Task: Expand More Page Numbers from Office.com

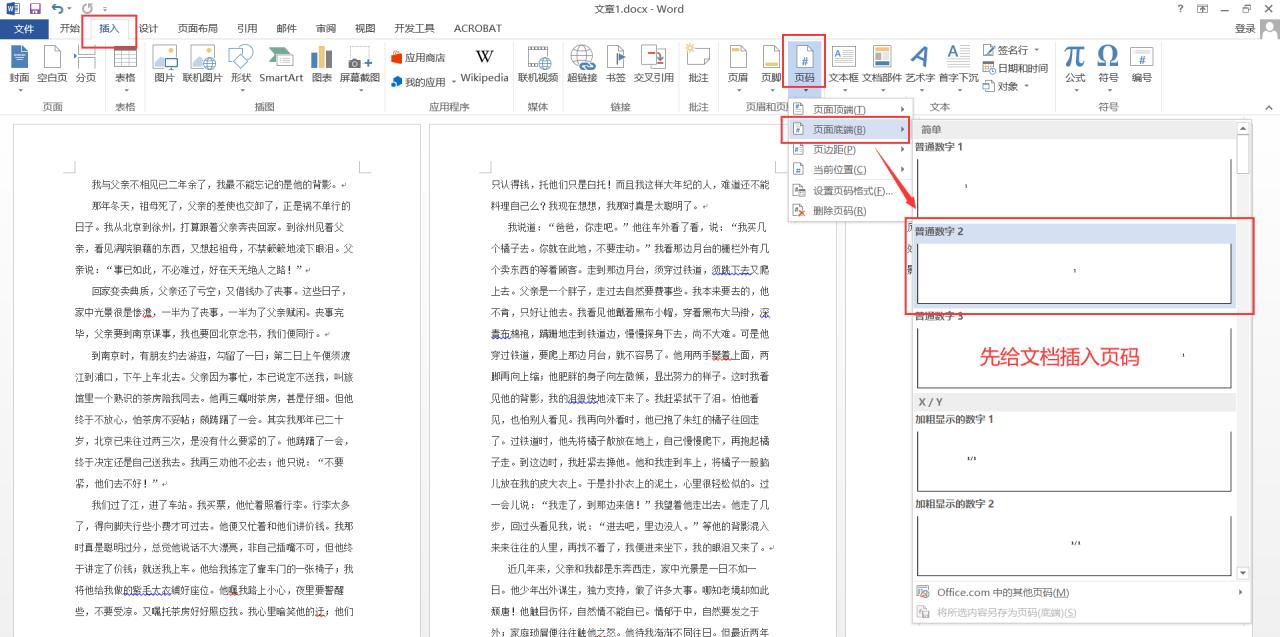Action: click(x=1082, y=593)
